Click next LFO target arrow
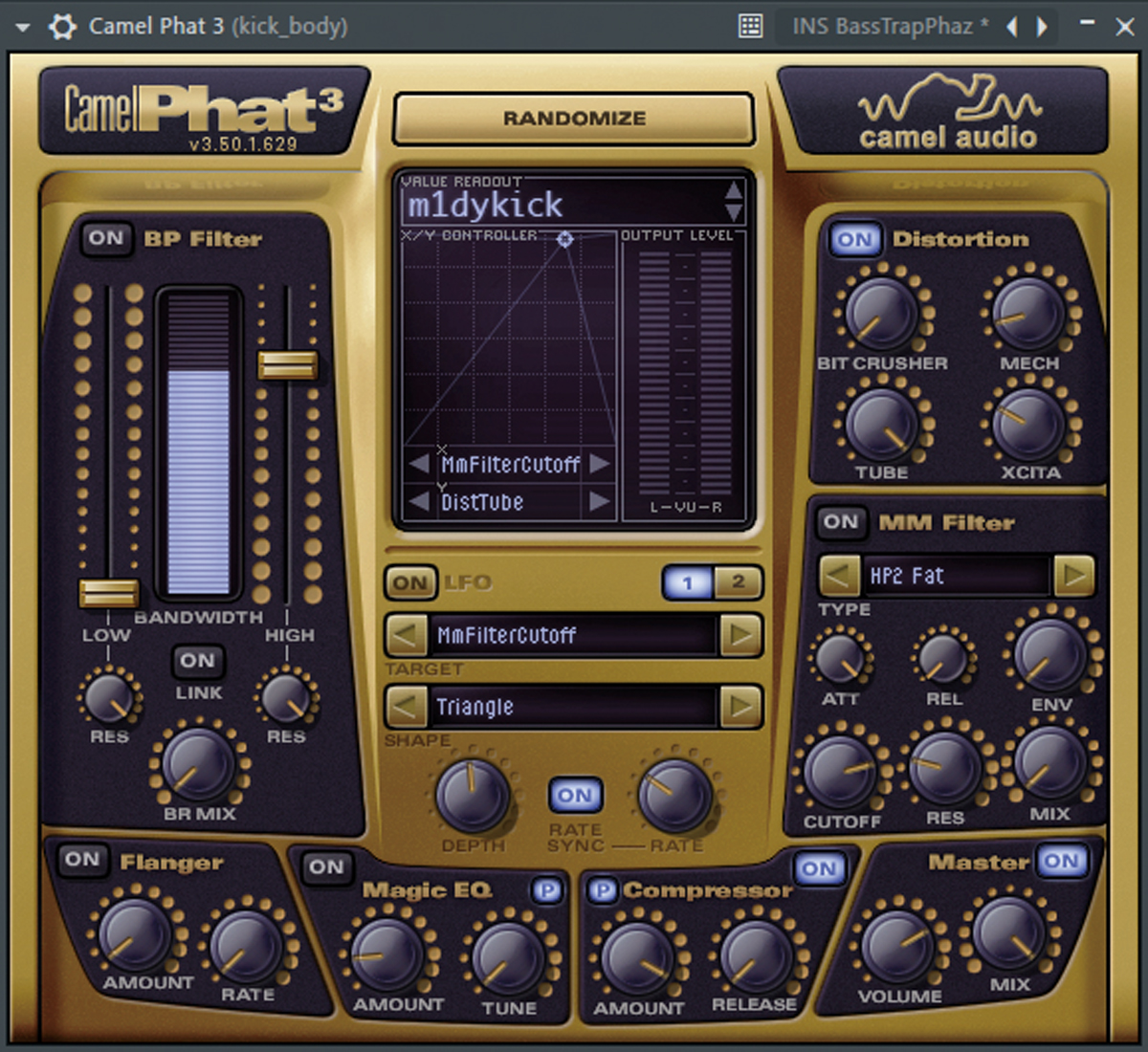This screenshot has height=1052, width=1148. (740, 634)
